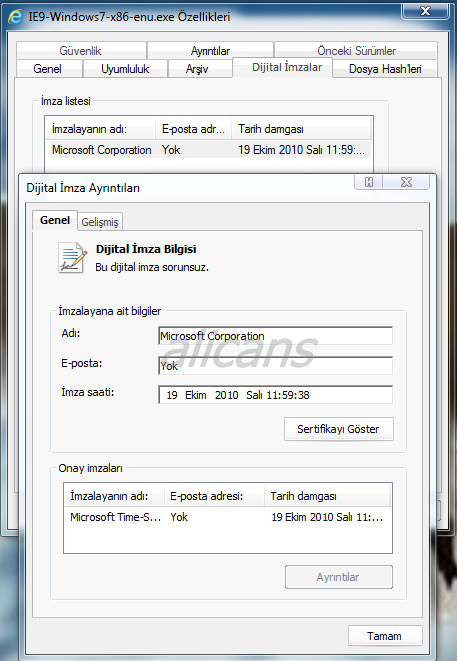
Task: Switch to the Önceki Sürümler tab
Action: [x=356, y=51]
